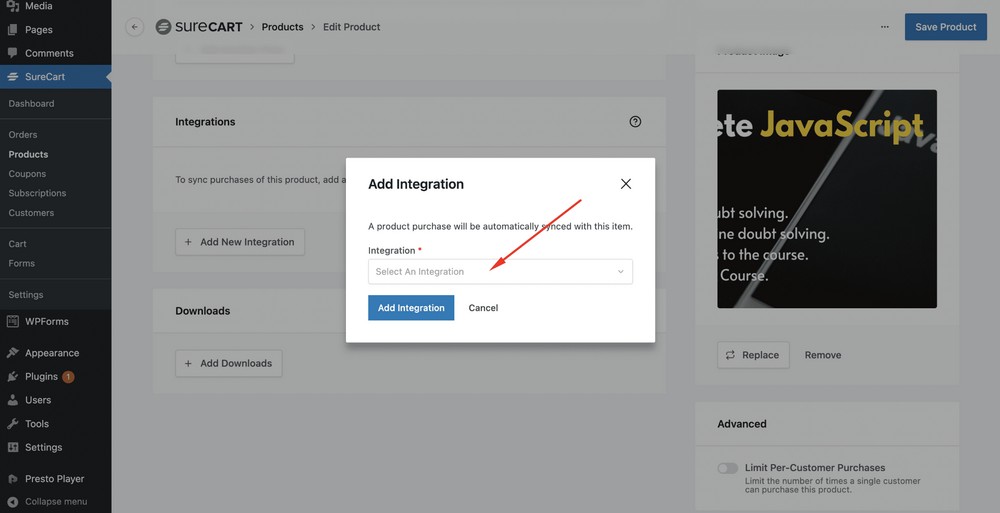The image size is (1000, 513).
Task: Replace the product image
Action: pyautogui.click(x=753, y=355)
